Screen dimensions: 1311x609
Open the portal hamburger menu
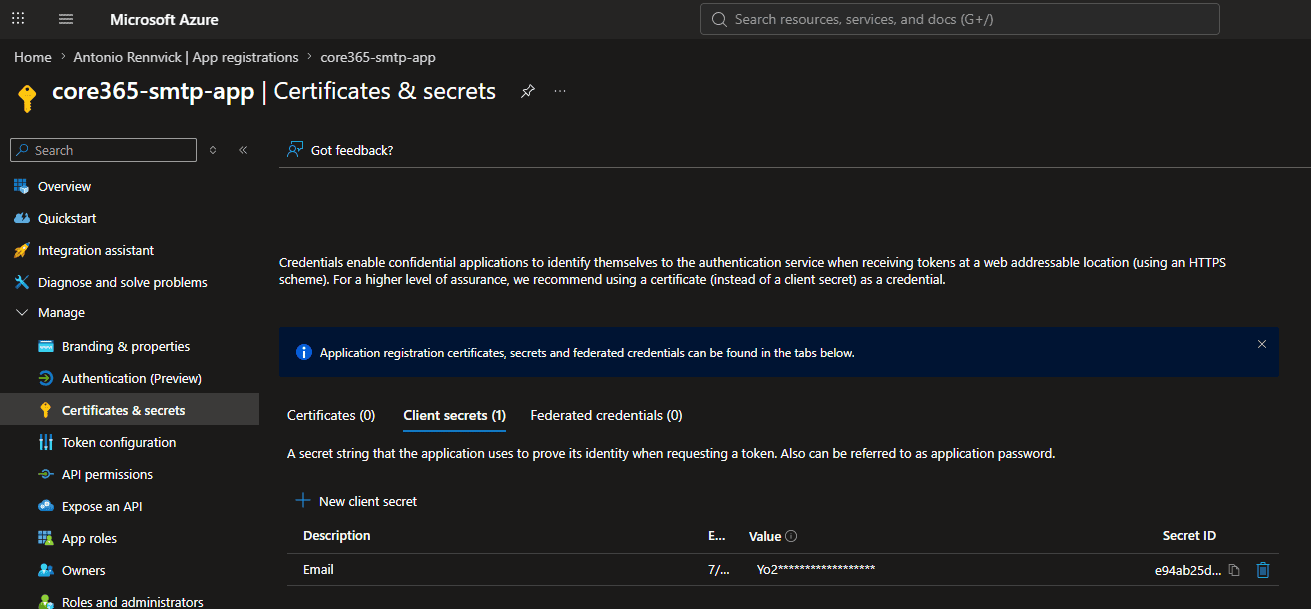66,19
